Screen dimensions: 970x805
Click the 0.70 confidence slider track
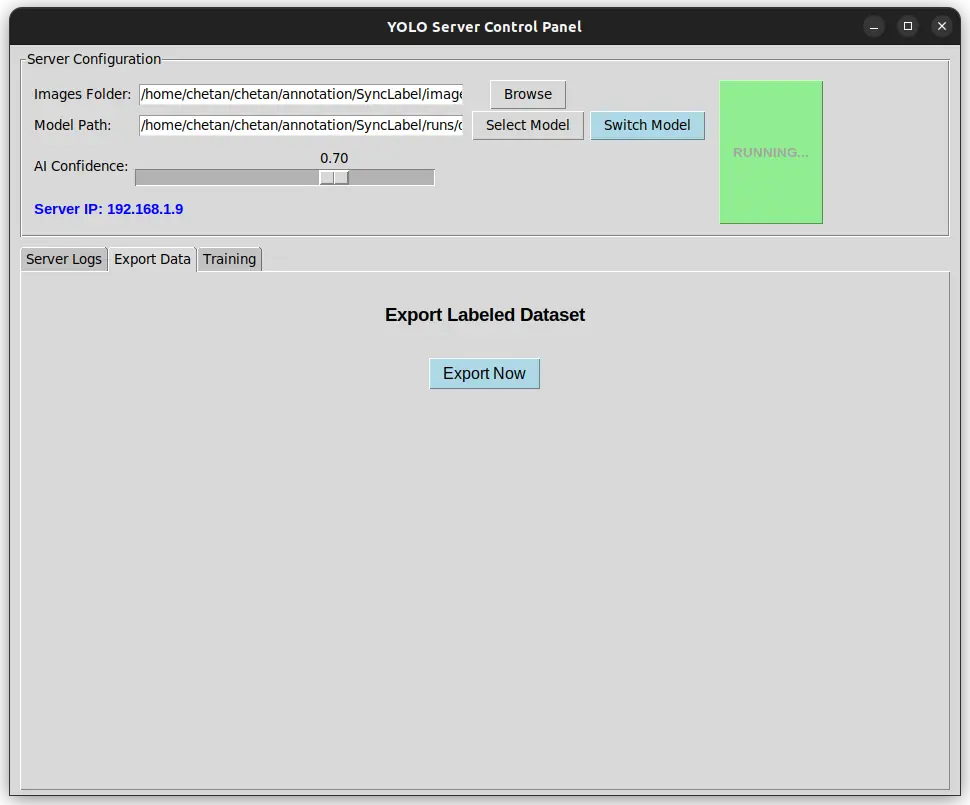(335, 177)
